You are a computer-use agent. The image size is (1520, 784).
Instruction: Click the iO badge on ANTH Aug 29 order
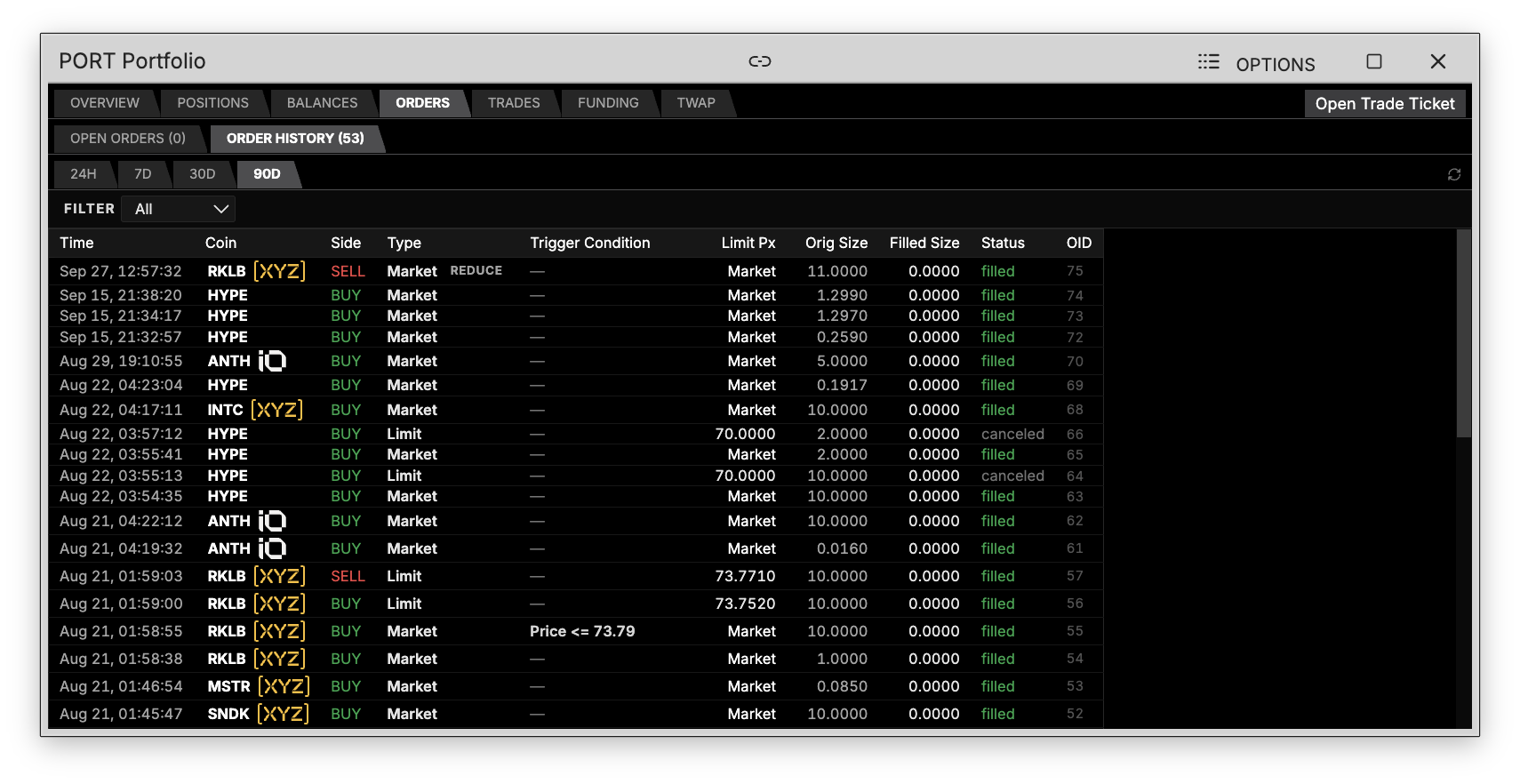click(x=272, y=361)
